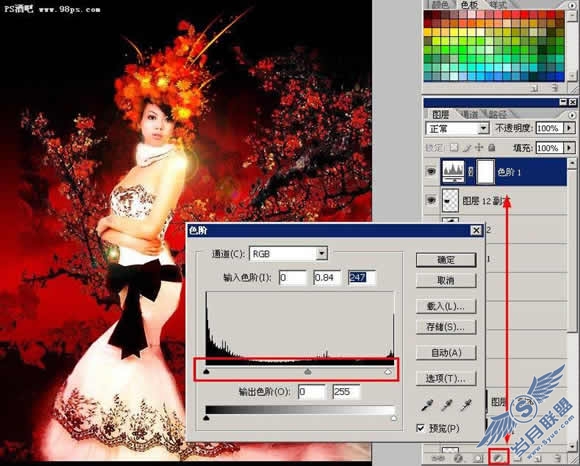This screenshot has width=580, height=466.
Task: Click the lock transparent pixels icon
Action: click(x=454, y=148)
